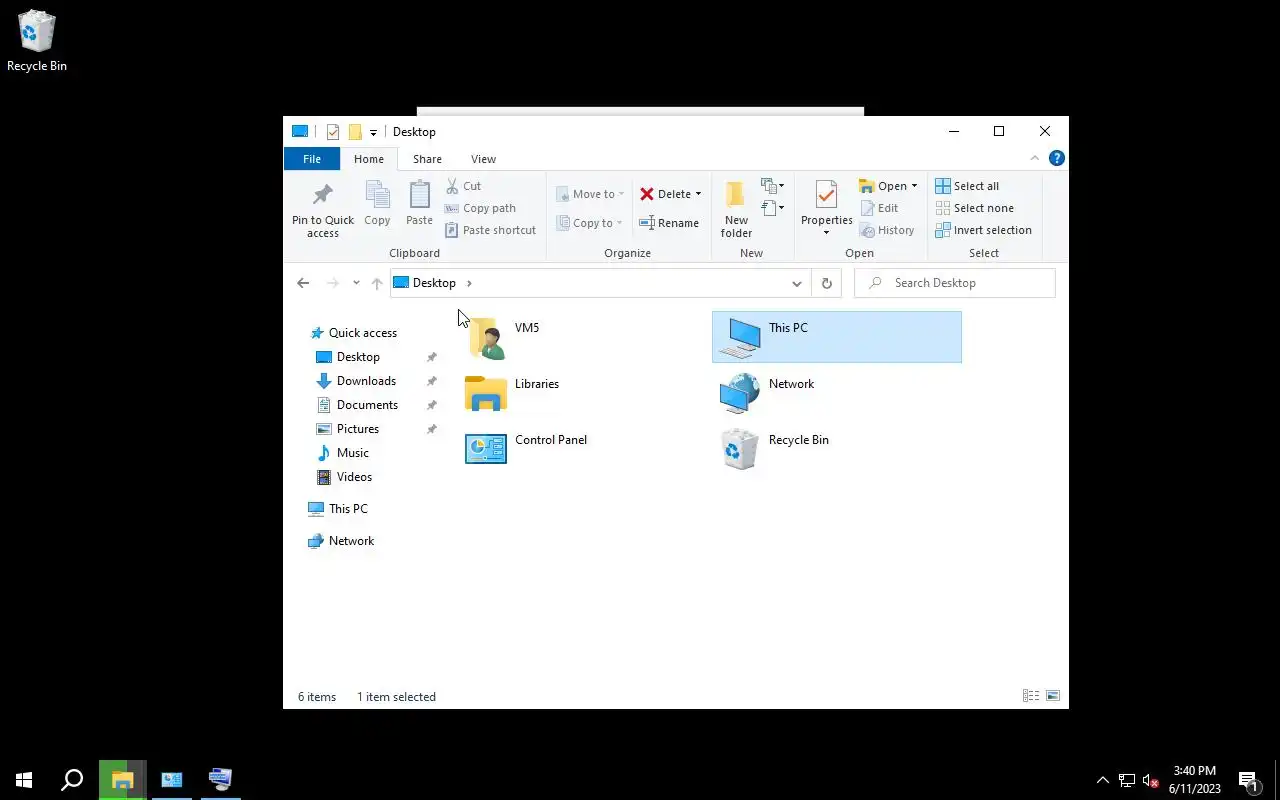This screenshot has height=800, width=1280.
Task: Open Videos in navigation pane
Action: pyautogui.click(x=354, y=477)
